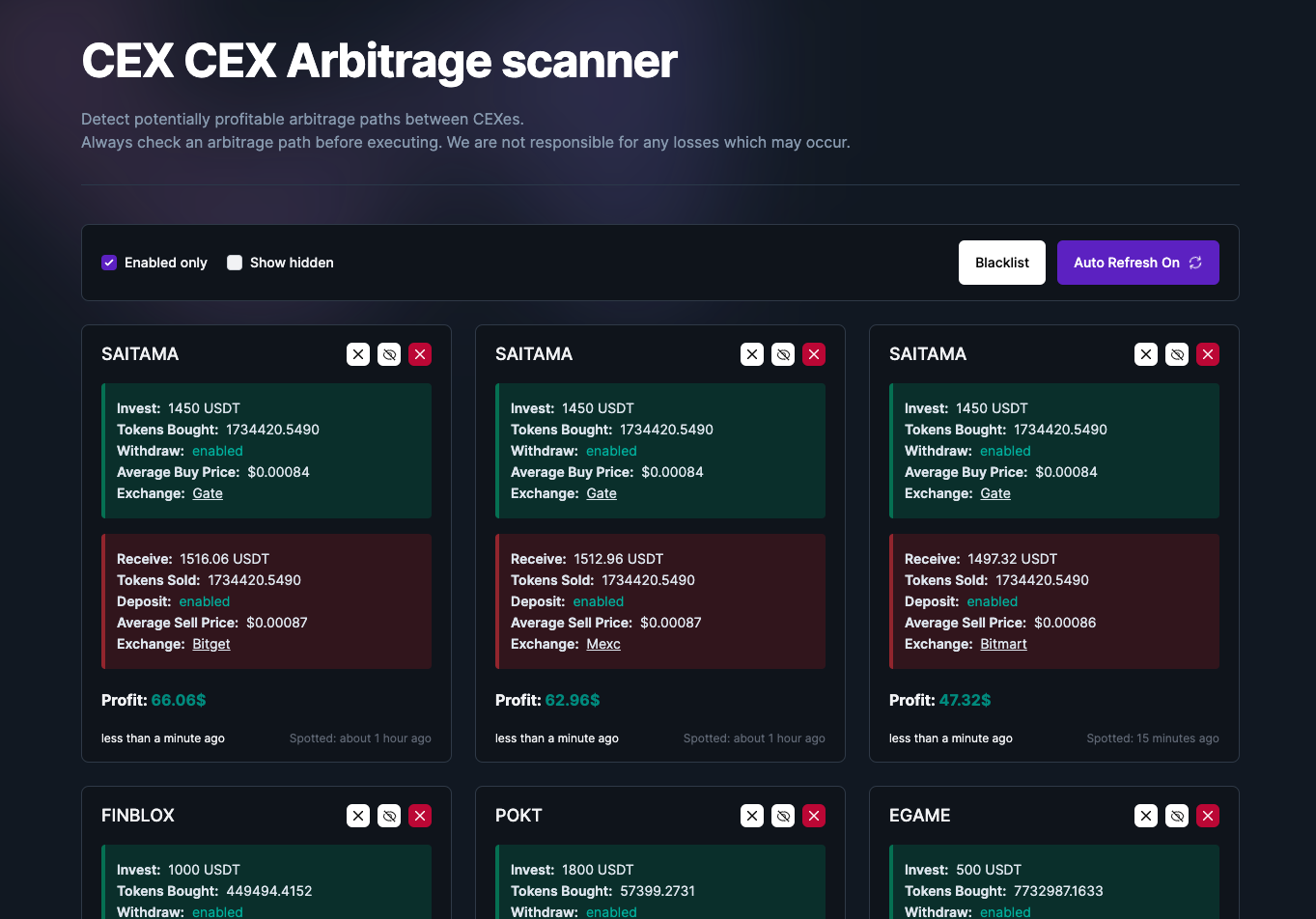Check the Show hidden checkbox
This screenshot has width=1316, height=919.
(235, 263)
